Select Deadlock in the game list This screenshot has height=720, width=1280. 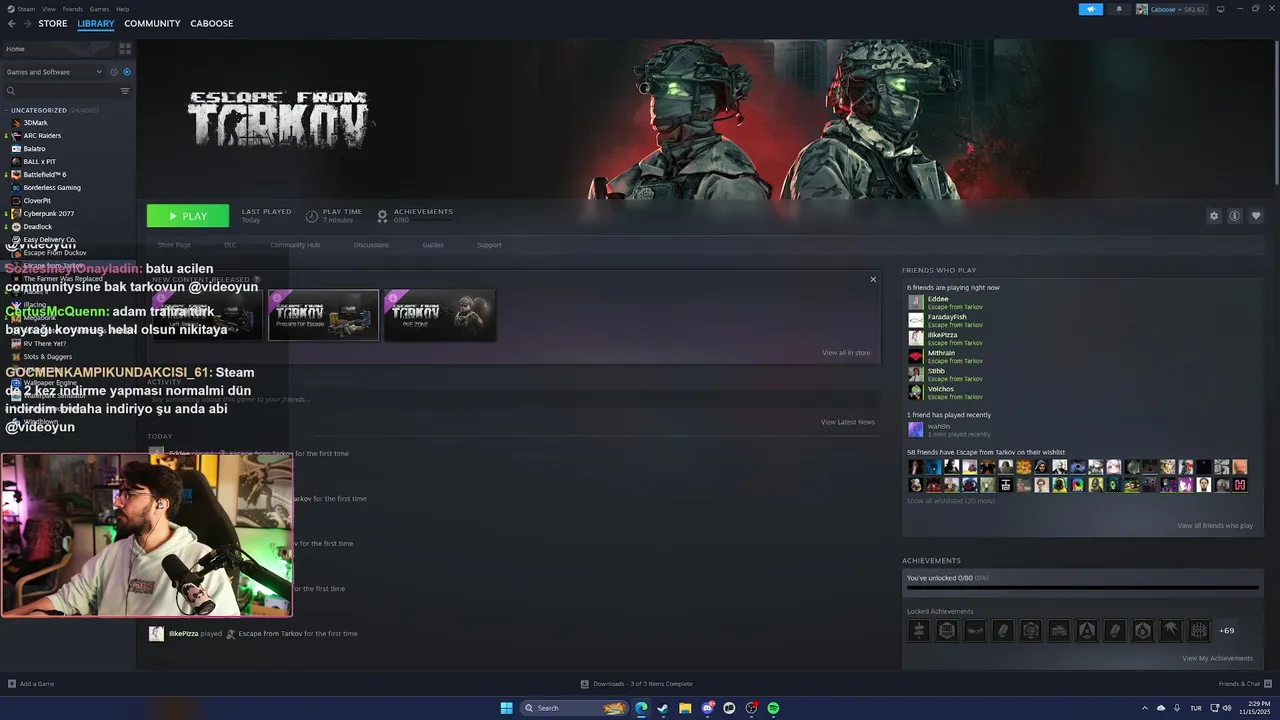(37, 227)
